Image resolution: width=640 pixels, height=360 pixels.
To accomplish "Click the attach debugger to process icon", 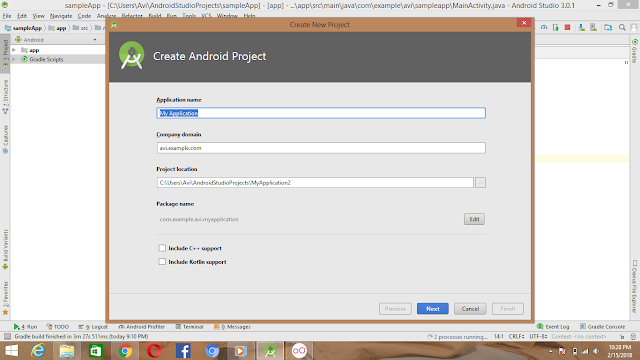I will 556,27.
